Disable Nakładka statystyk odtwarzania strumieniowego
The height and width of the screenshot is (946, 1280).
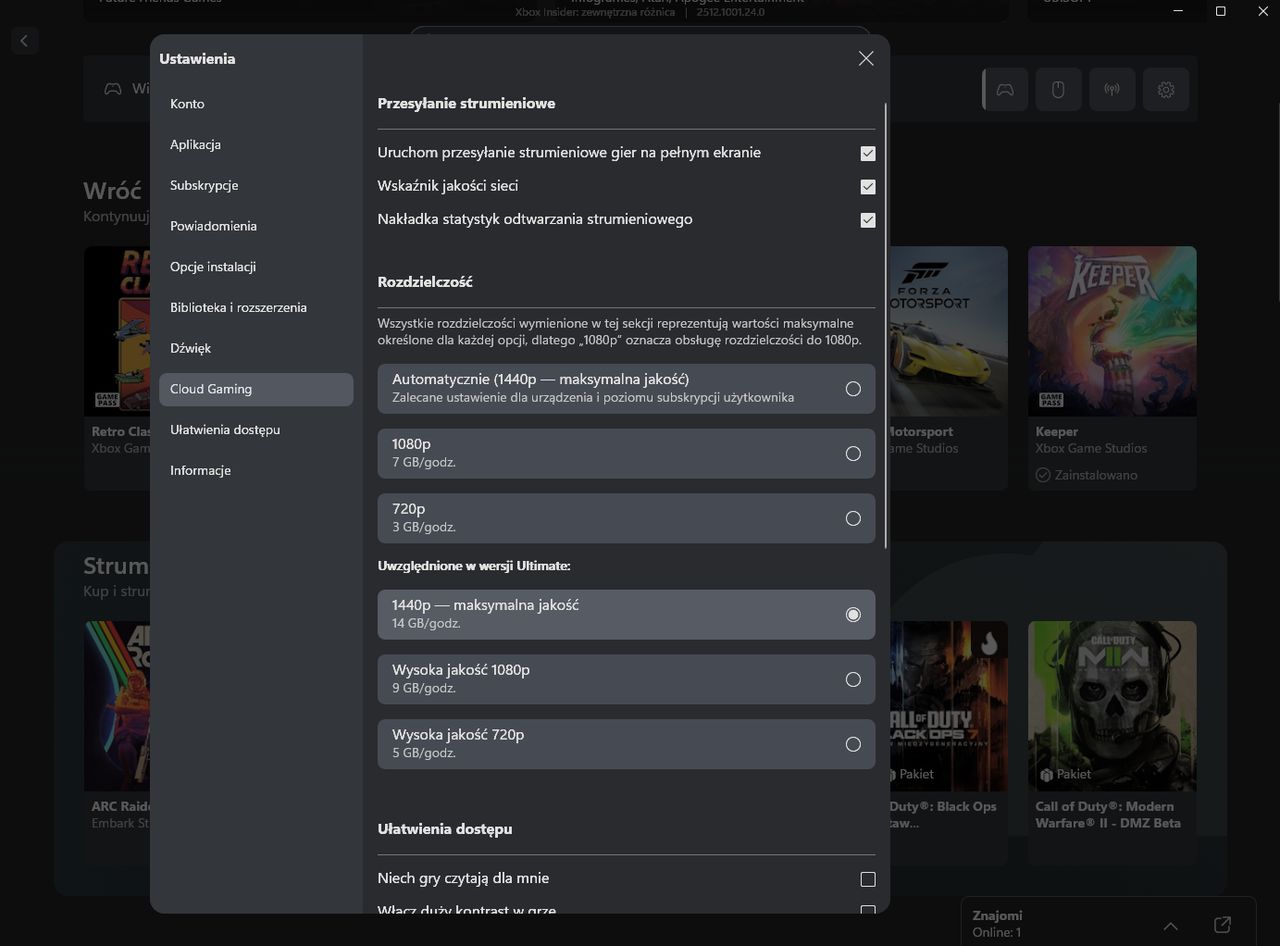(868, 220)
